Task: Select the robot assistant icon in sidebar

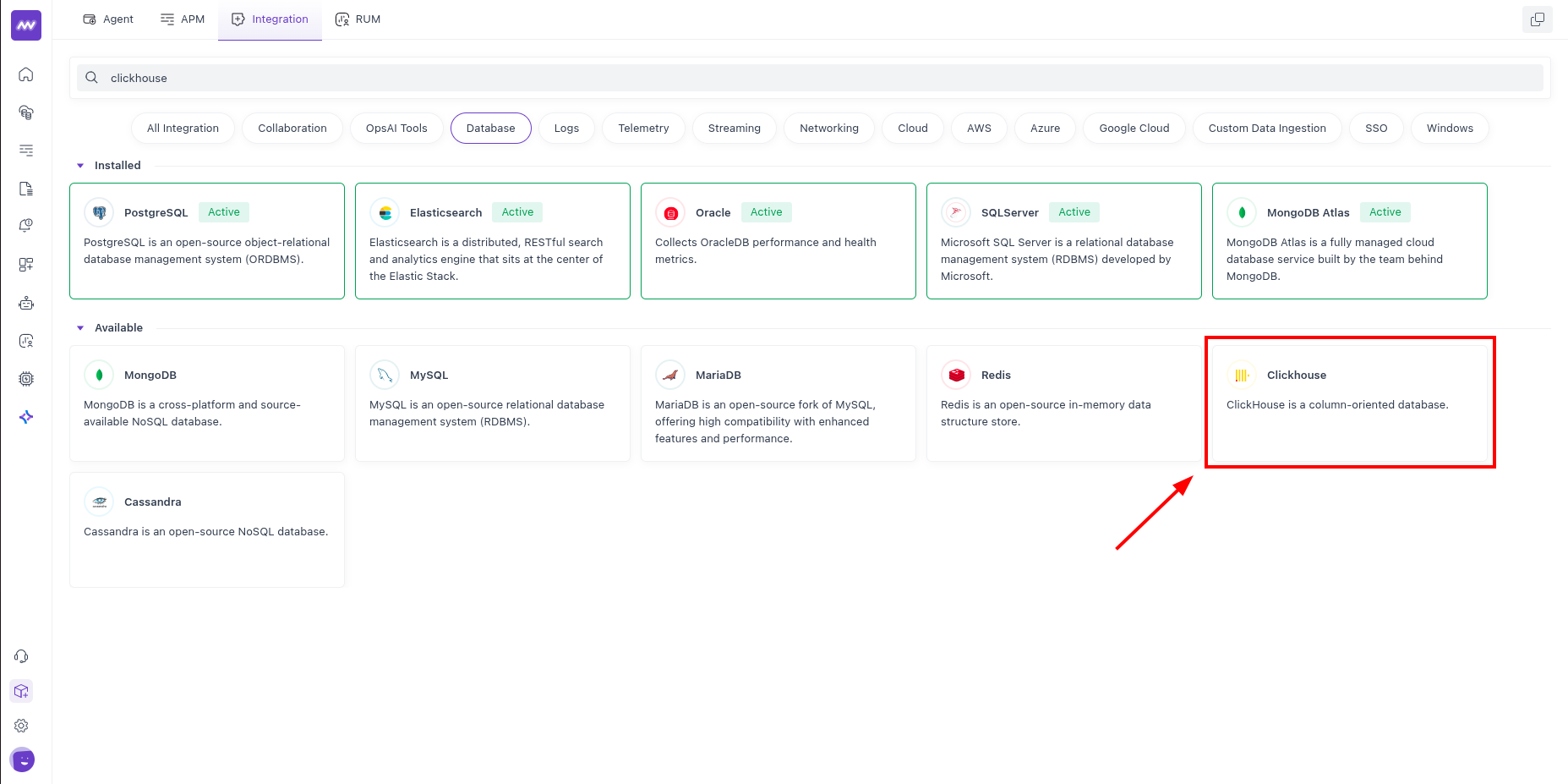Action: pyautogui.click(x=26, y=303)
